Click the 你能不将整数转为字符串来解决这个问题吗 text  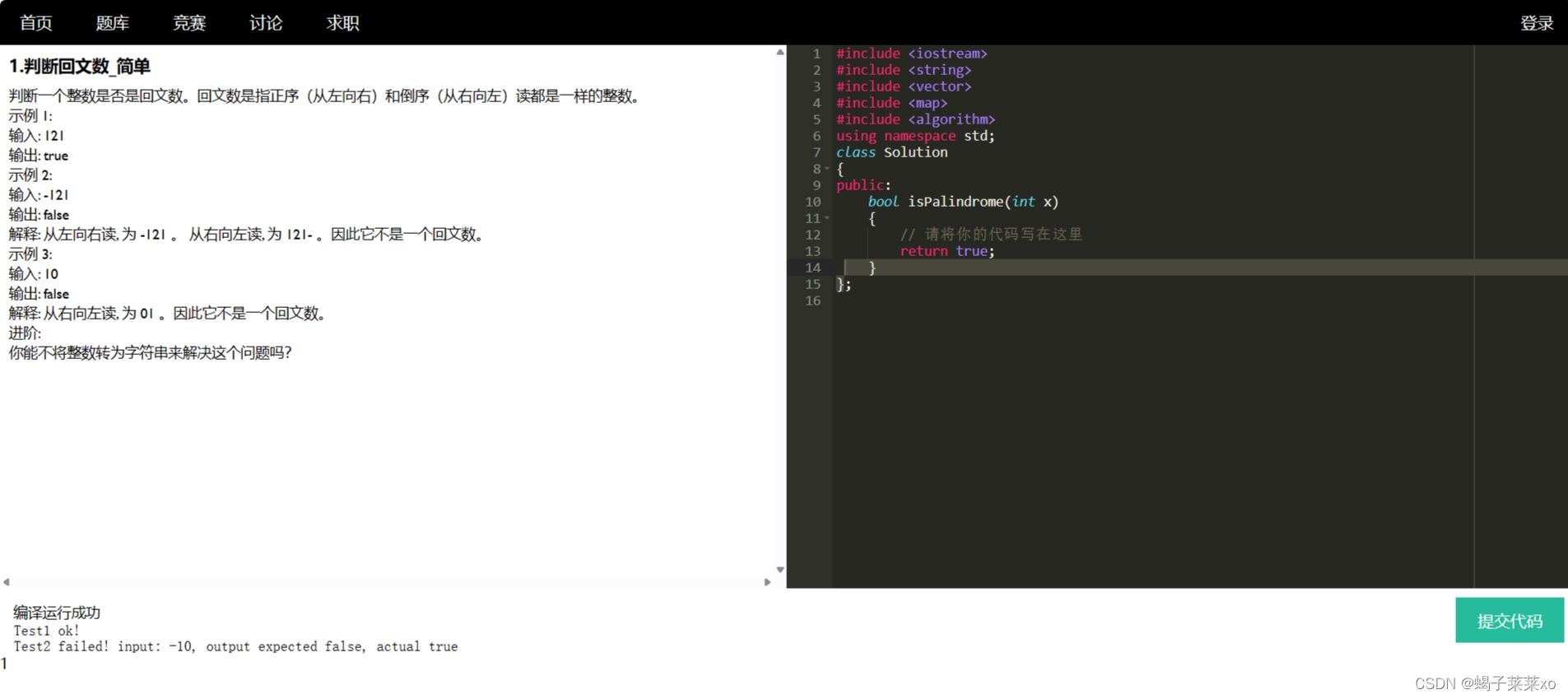[x=150, y=352]
